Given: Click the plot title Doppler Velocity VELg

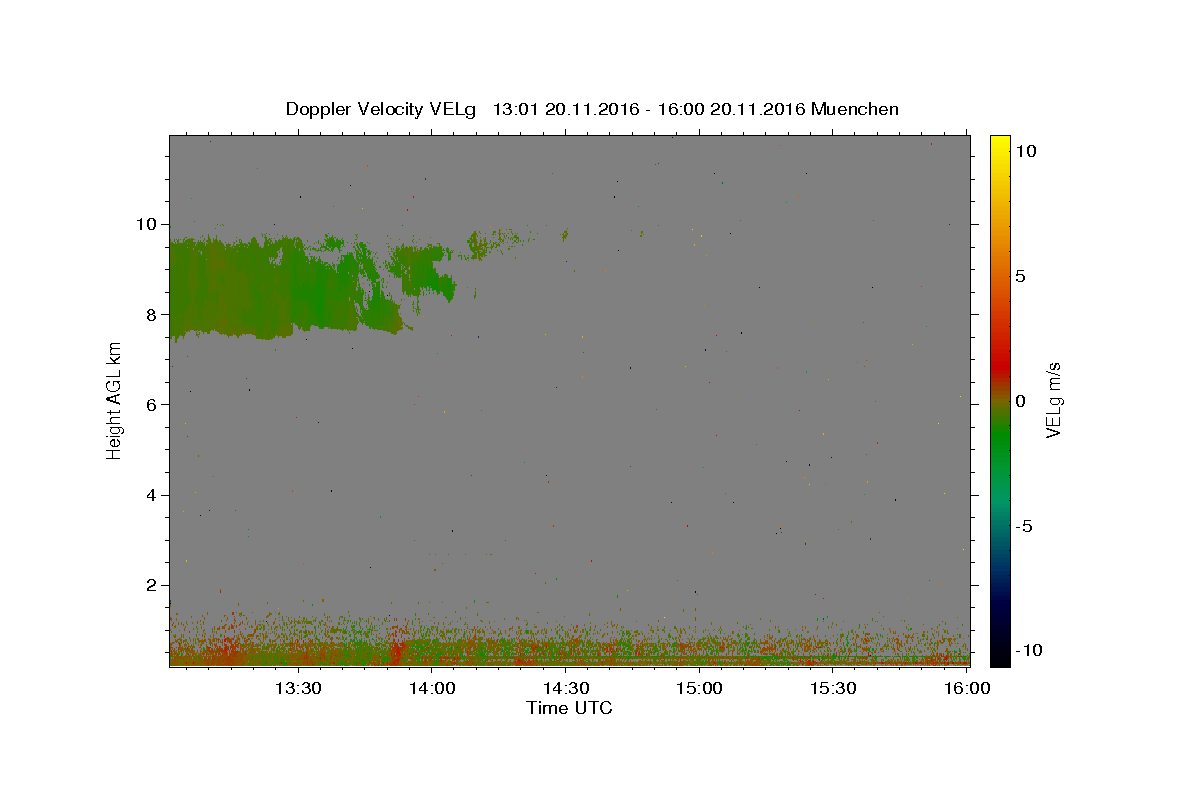Looking at the screenshot, I should pos(382,109).
